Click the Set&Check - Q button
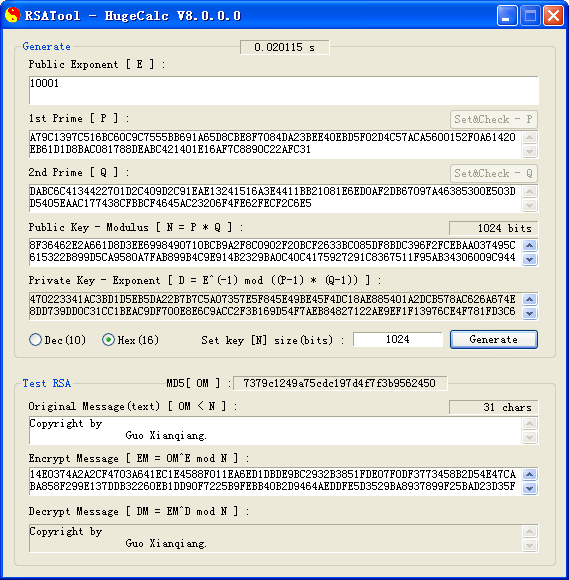The width and height of the screenshot is (569, 580). coord(494,173)
